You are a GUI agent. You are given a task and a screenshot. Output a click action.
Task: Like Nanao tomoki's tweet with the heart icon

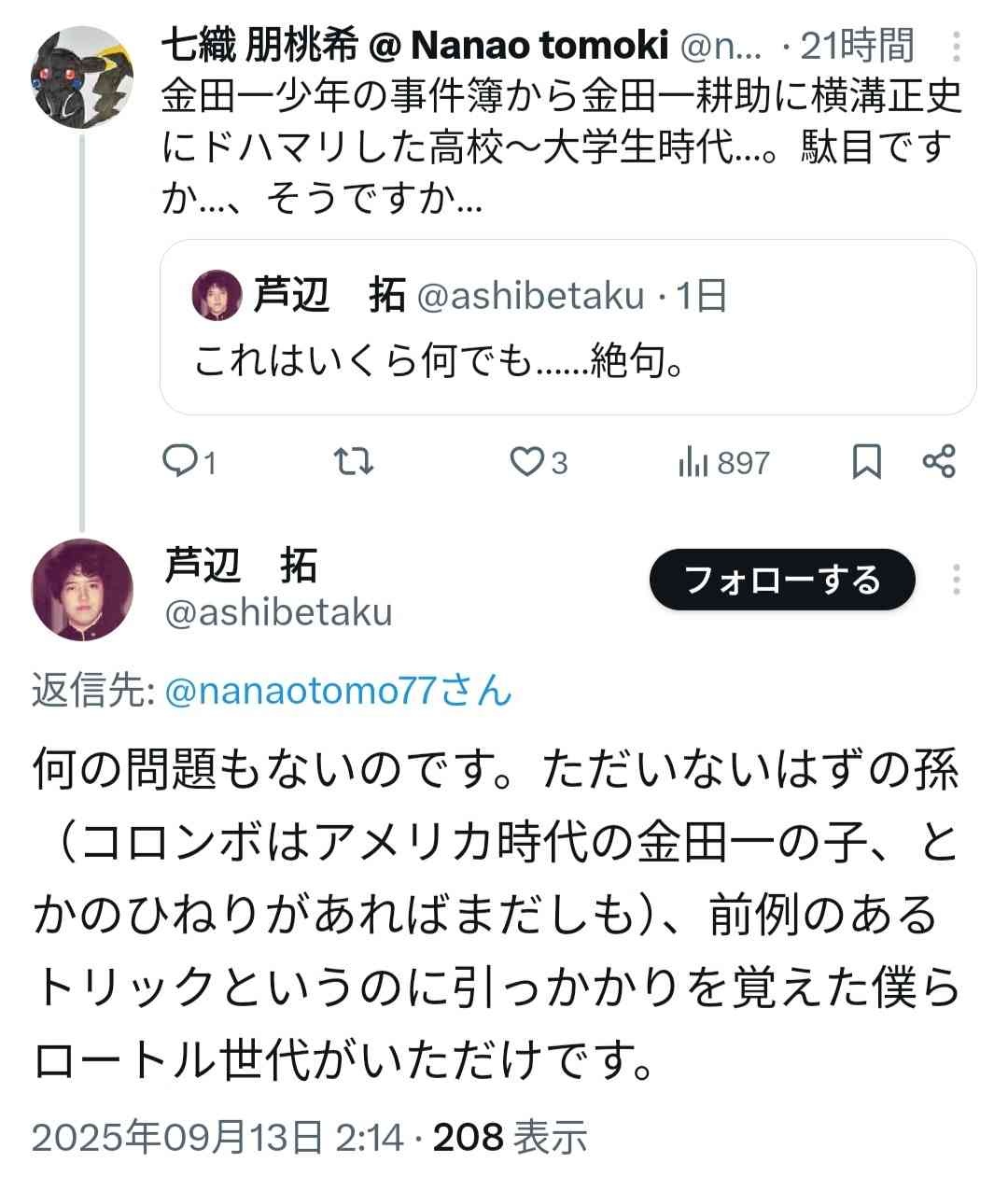[526, 461]
